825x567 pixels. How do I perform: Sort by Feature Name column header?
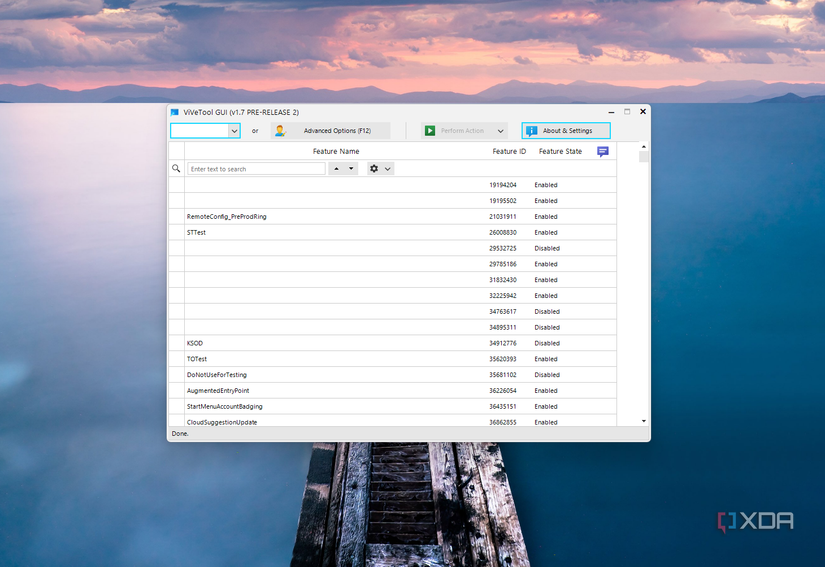pos(335,151)
